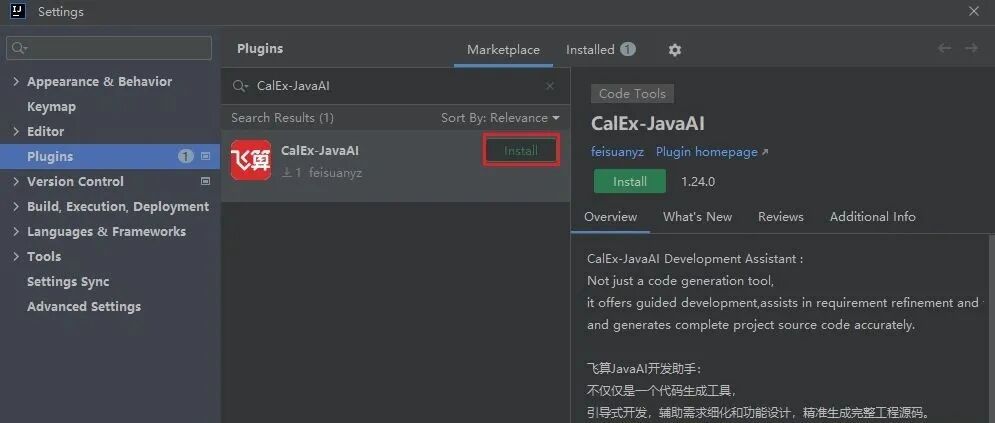Navigate back with the left arrow

point(945,48)
